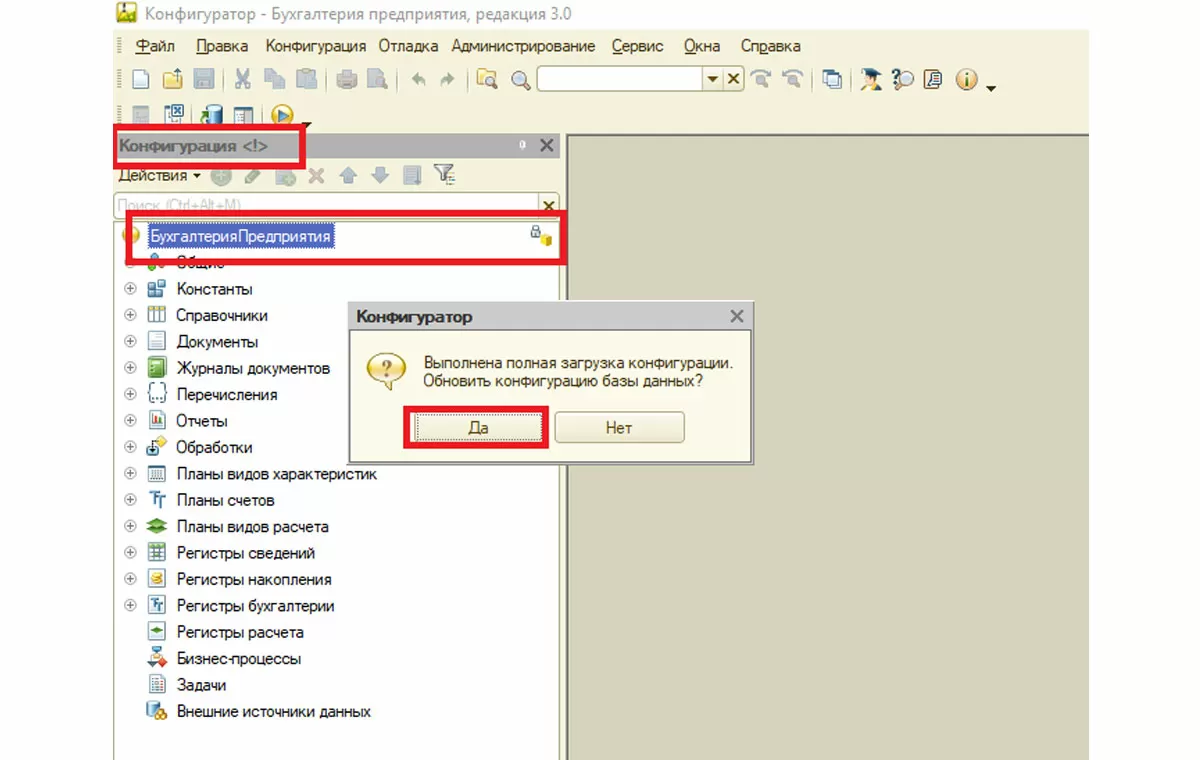This screenshot has width=1200, height=760.
Task: Expand the Журналы документов node
Action: [x=130, y=368]
